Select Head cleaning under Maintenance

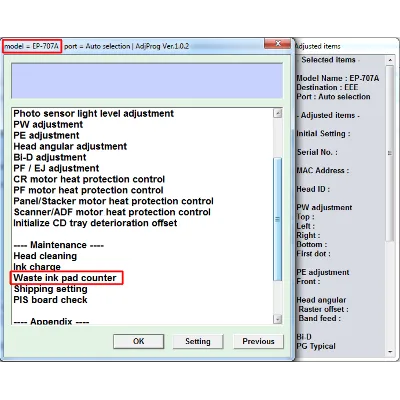pos(45,256)
